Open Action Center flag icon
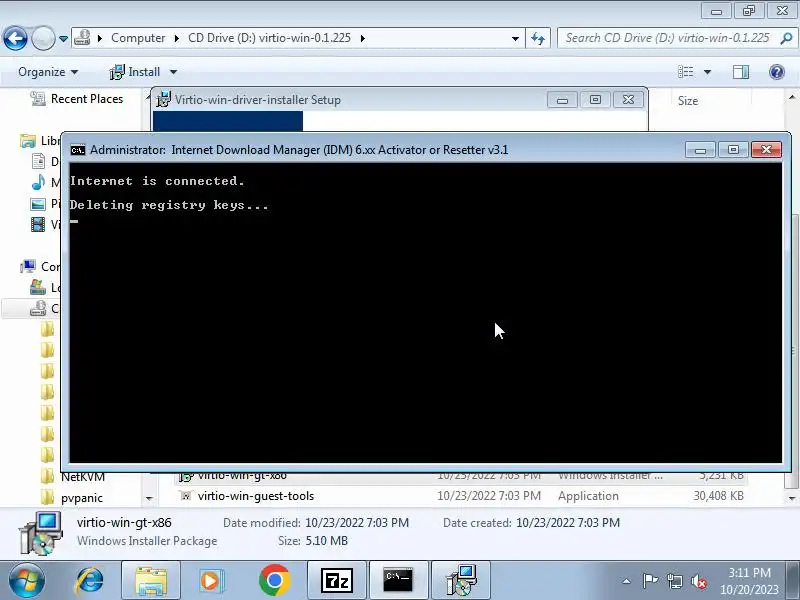The height and width of the screenshot is (600, 800). (x=650, y=581)
